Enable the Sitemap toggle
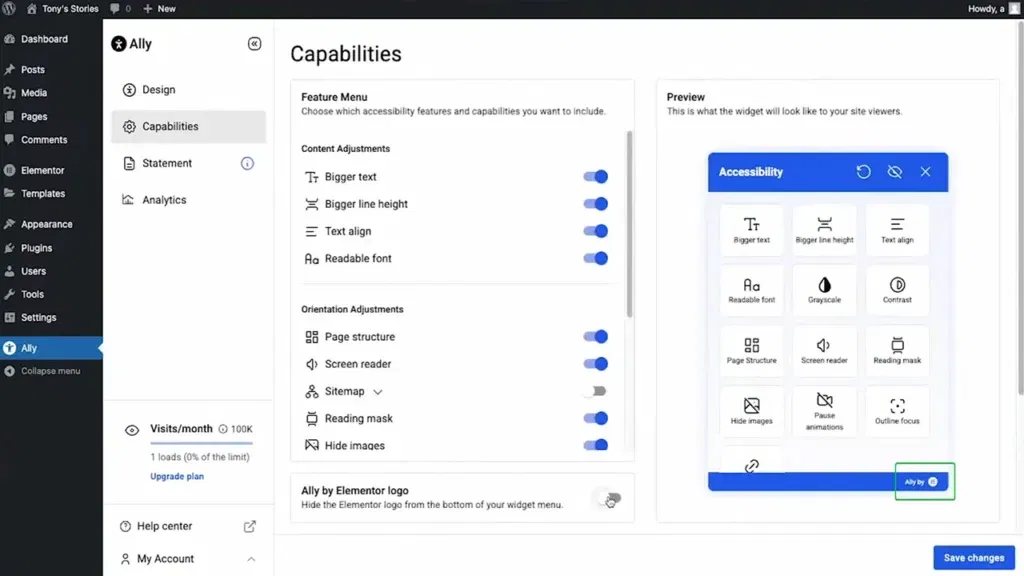Screen dimensions: 1024x576 [x=596, y=391]
